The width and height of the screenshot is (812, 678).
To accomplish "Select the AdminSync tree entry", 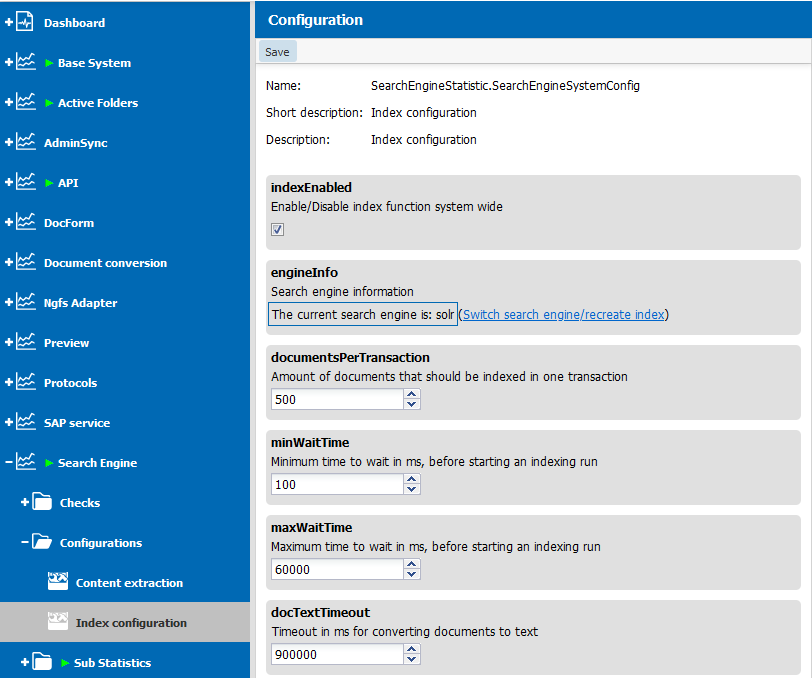I will (76, 143).
